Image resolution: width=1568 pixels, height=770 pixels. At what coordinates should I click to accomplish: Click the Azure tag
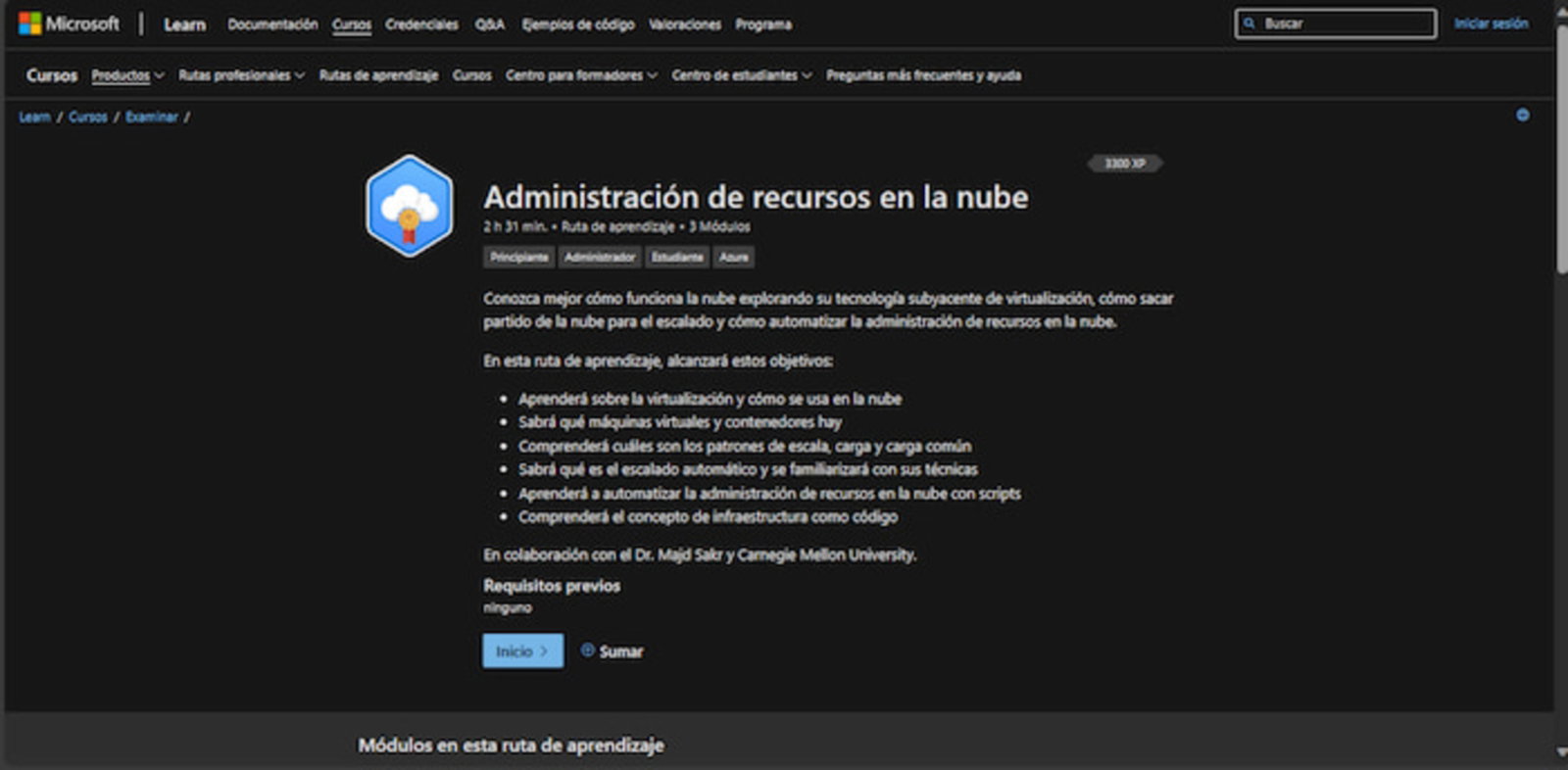point(734,257)
